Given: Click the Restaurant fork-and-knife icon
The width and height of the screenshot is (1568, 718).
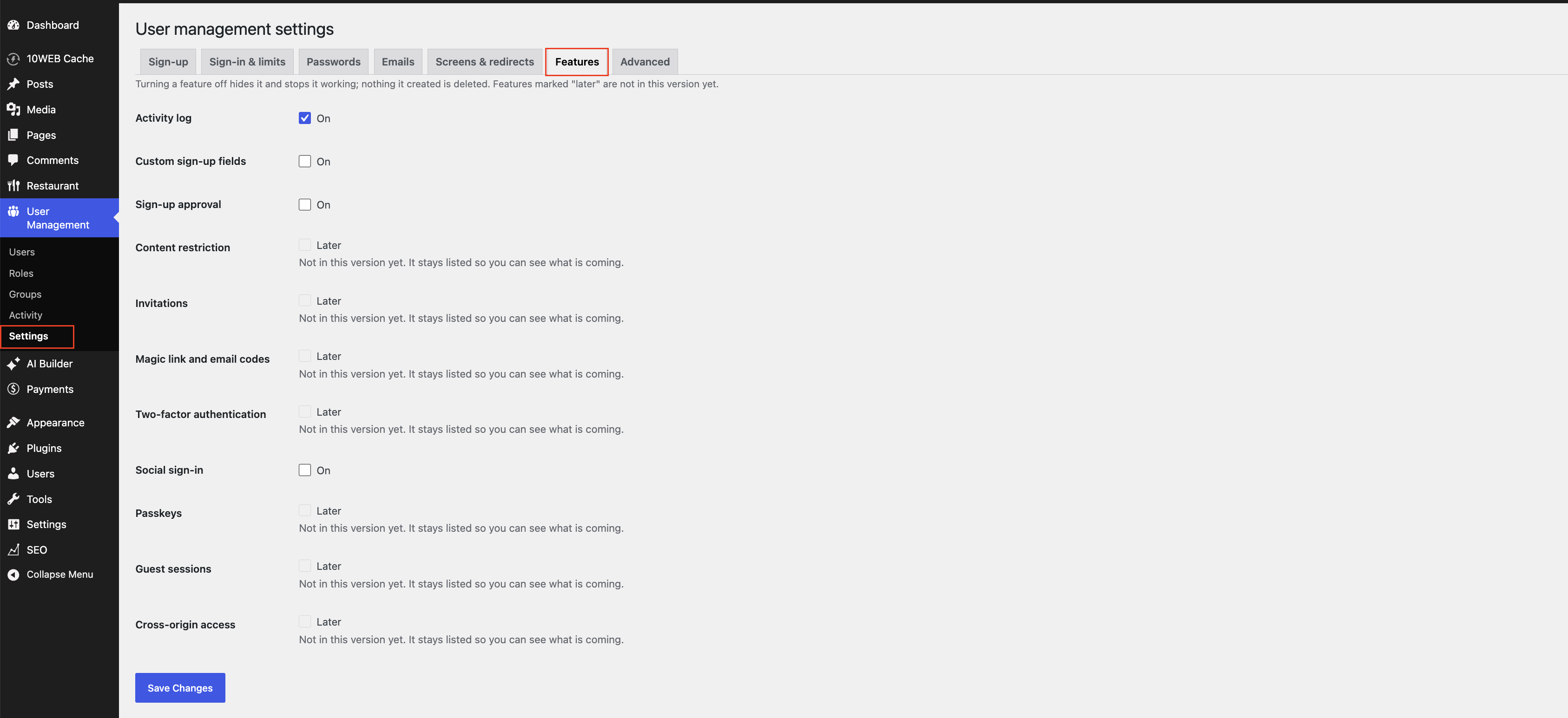Looking at the screenshot, I should coord(13,186).
